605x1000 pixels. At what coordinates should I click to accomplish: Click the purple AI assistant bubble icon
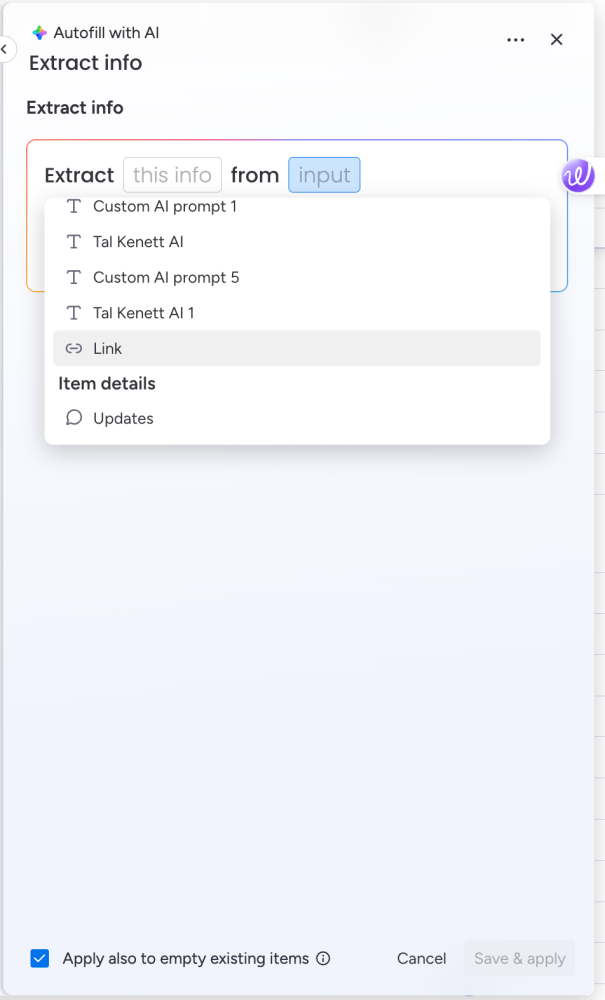point(578,176)
